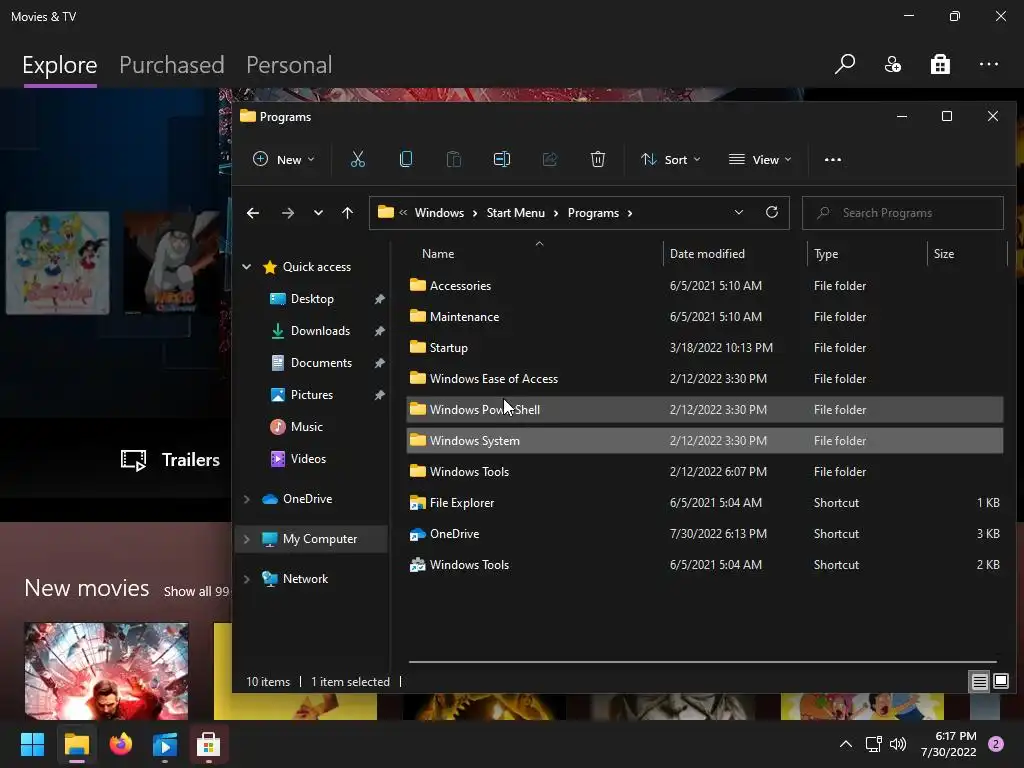Click the Paste clipboard icon
Viewport: 1024px width, 768px height.
453,159
